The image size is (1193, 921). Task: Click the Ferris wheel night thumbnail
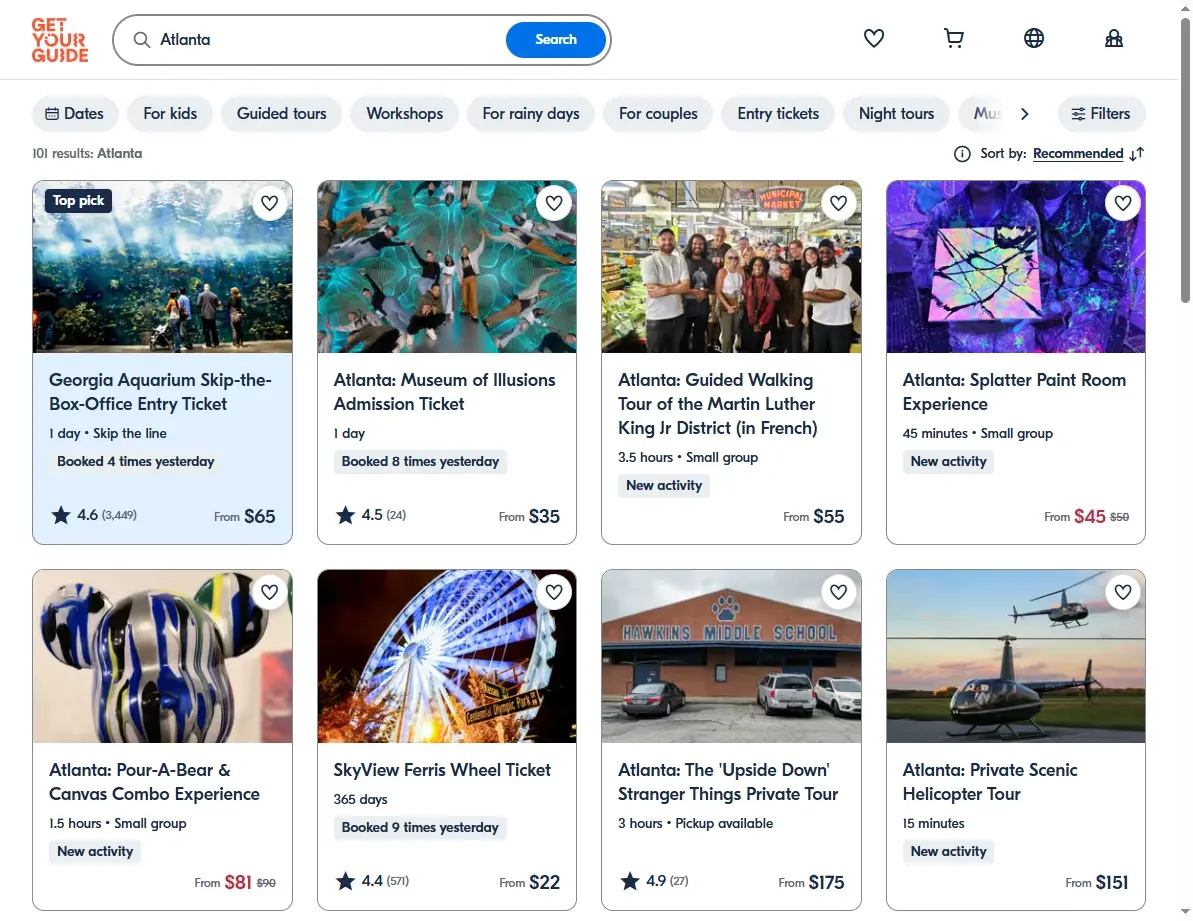pyautogui.click(x=447, y=656)
